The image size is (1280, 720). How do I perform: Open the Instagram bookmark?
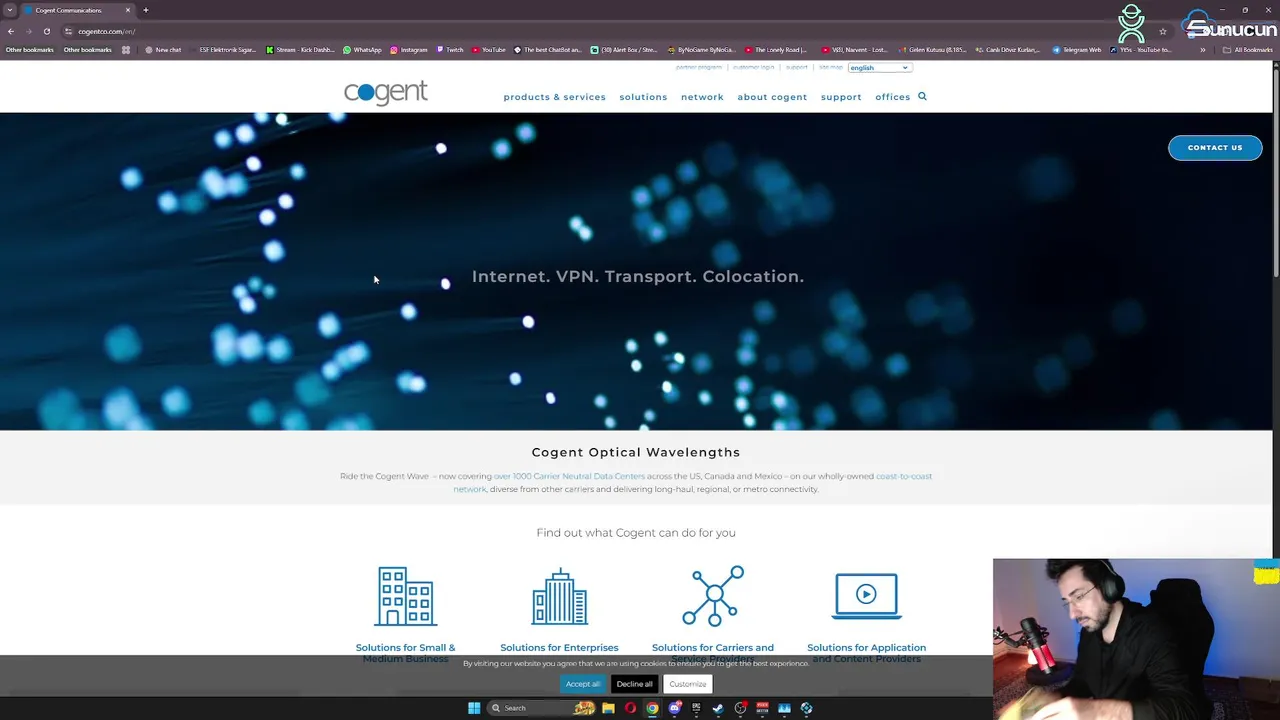point(409,50)
